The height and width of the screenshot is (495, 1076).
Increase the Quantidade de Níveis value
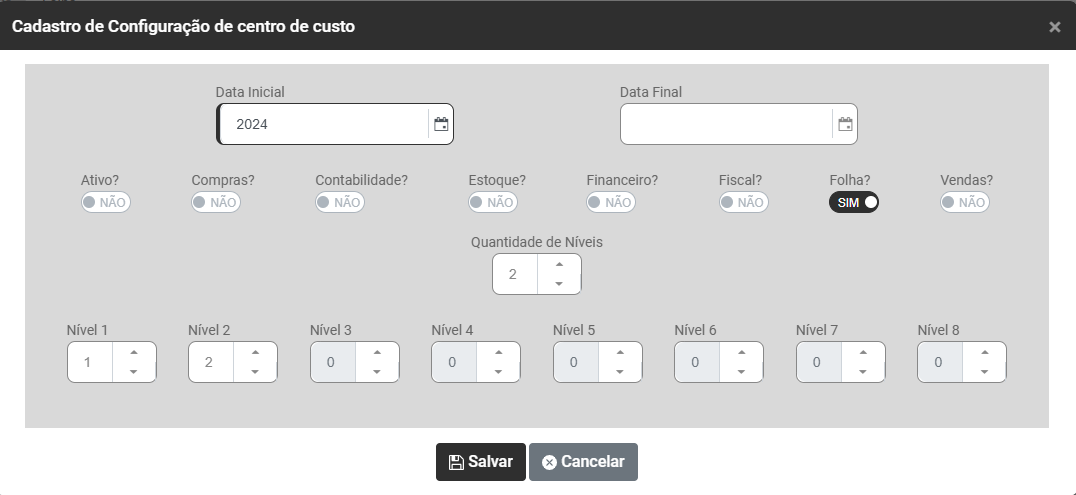pos(559,264)
